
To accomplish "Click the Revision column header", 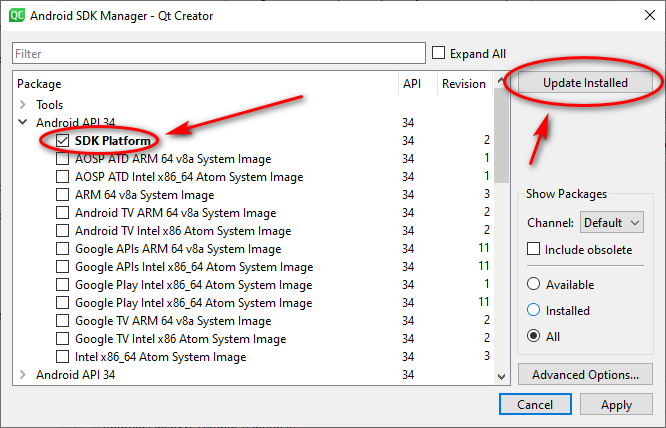I will 463,84.
